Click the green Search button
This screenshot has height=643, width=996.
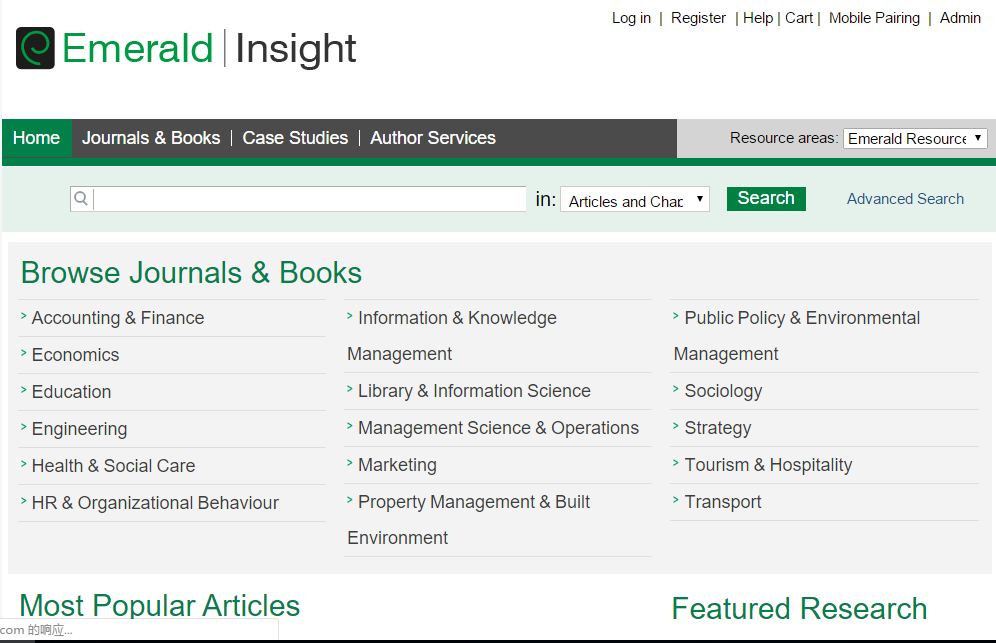click(765, 198)
